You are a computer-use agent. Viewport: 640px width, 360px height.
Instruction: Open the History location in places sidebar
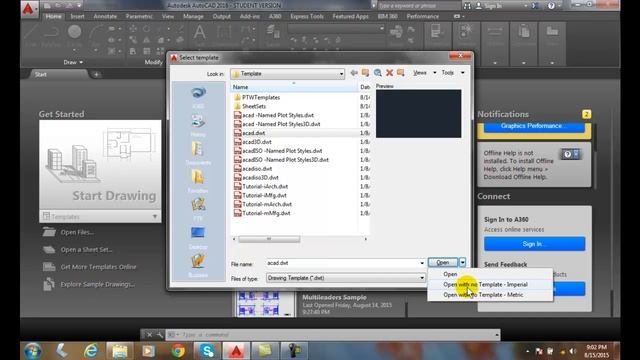click(198, 125)
